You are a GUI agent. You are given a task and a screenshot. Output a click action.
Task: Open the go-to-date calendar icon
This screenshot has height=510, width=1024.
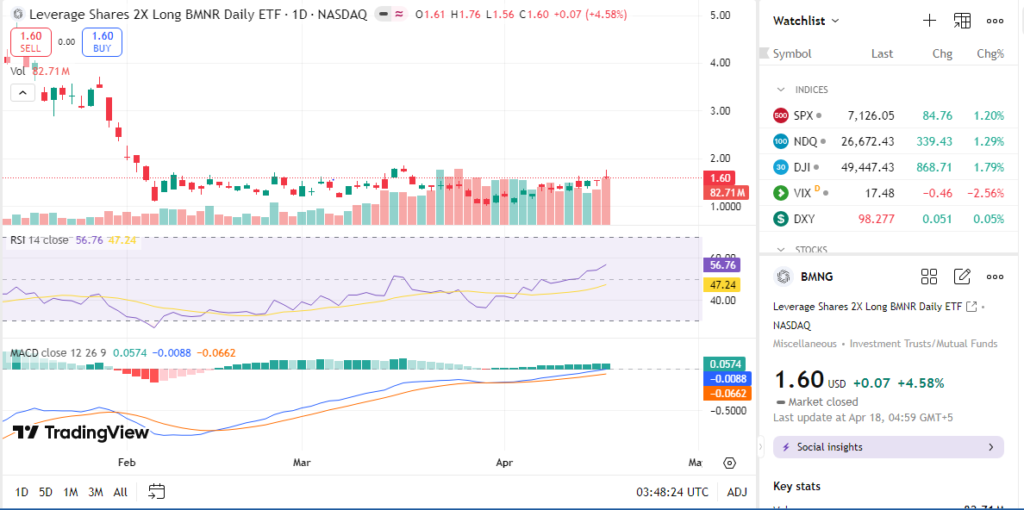[156, 491]
